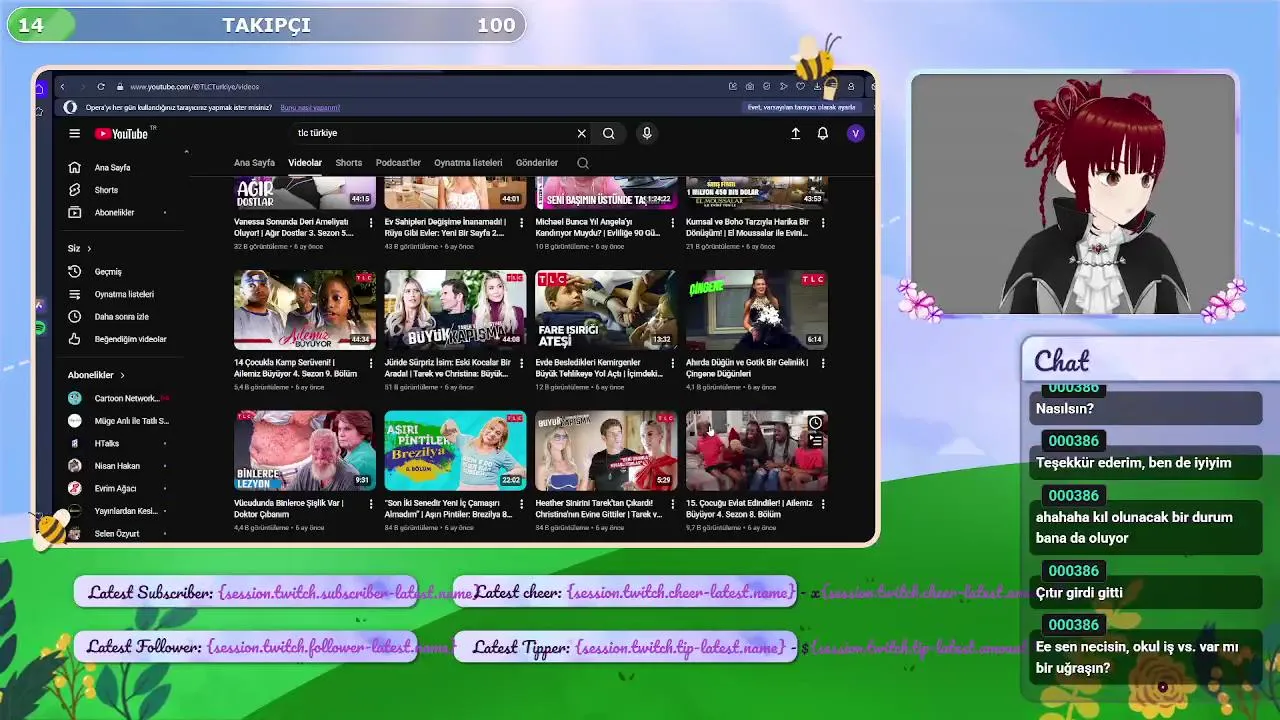
Task: Expand the Siz section chevron
Action: [x=89, y=248]
